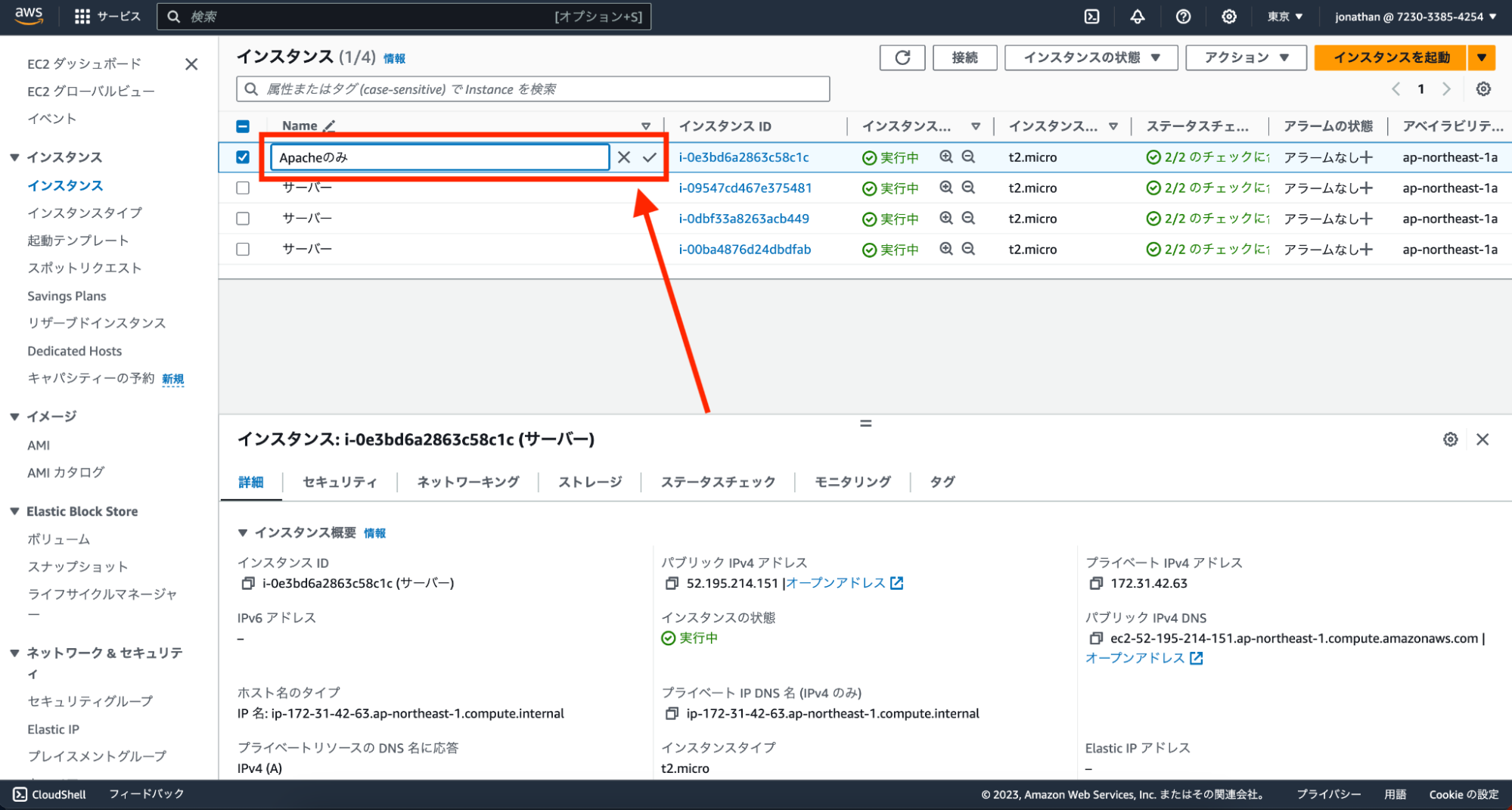1512x810 pixels.
Task: Switch to the ステータスチェック tab
Action: click(x=718, y=482)
